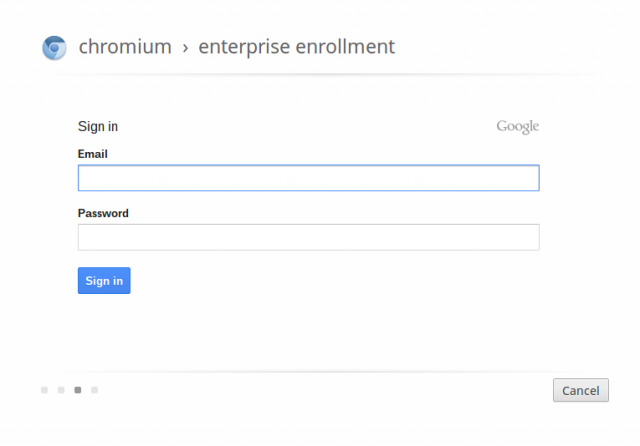
Task: Cancel the enterprise enrollment
Action: pos(581,391)
